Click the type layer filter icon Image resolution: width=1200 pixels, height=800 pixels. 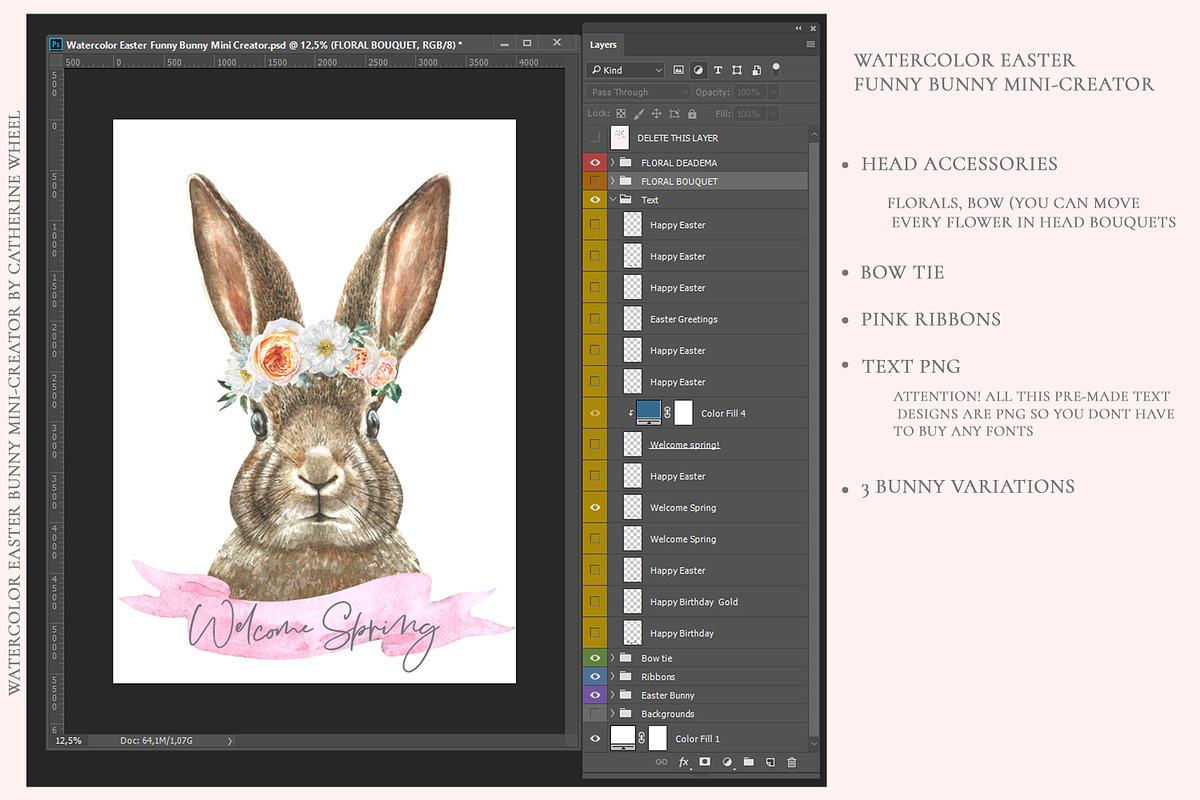coord(717,70)
